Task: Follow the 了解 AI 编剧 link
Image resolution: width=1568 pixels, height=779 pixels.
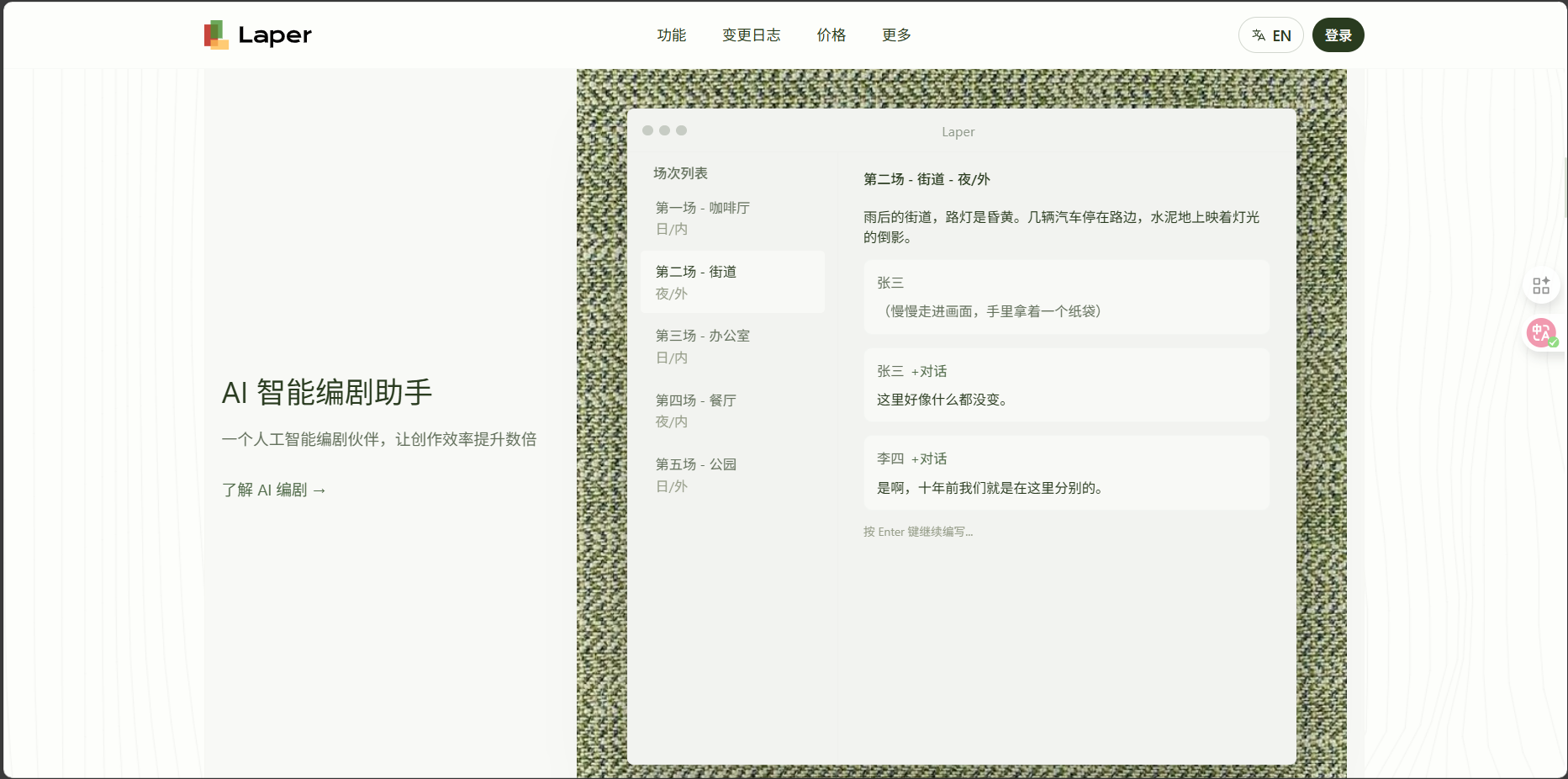Action: 274,490
